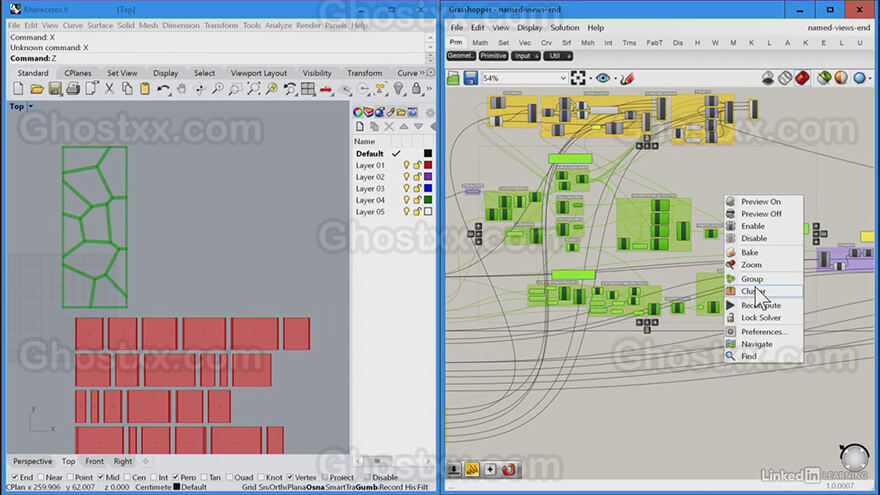Move layer up with triangle icon
880x495 pixels.
pos(404,127)
